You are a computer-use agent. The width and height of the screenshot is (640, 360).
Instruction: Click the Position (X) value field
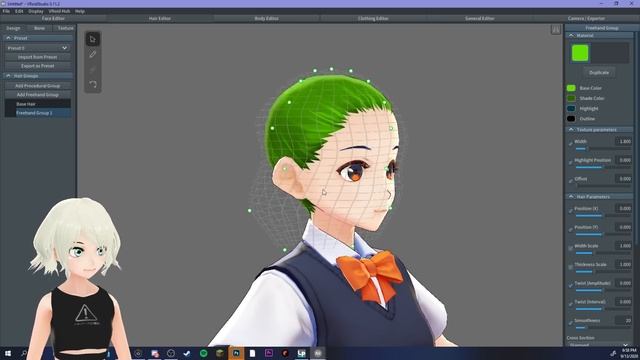[623, 208]
